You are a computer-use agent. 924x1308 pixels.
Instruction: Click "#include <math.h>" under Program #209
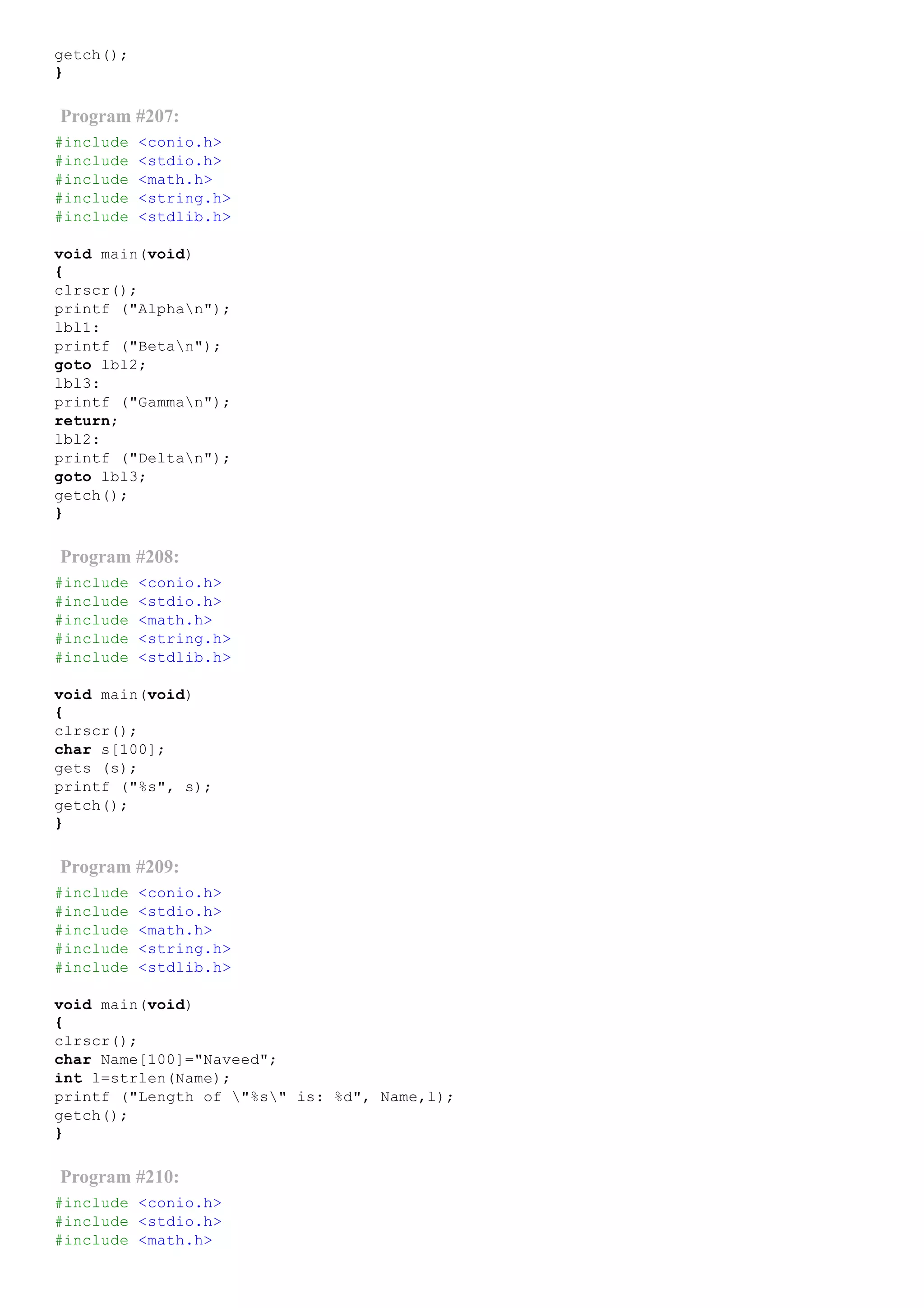coord(133,930)
